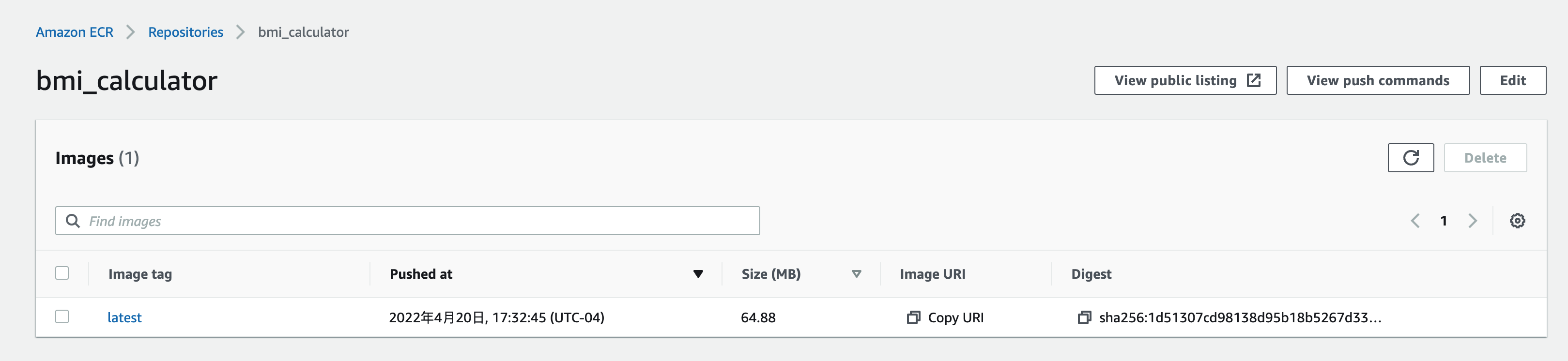The image size is (1568, 361).
Task: Open the table preferences gear icon
Action: tap(1518, 220)
